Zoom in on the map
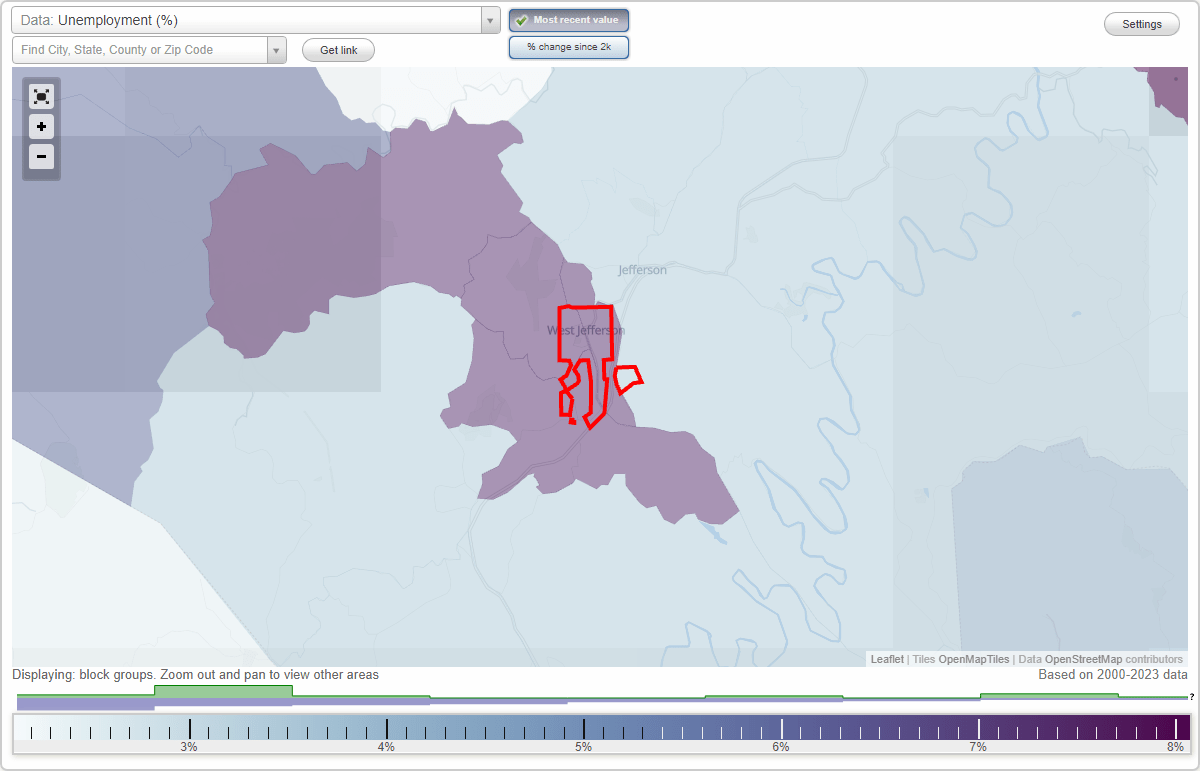Image resolution: width=1200 pixels, height=771 pixels. coord(41,127)
